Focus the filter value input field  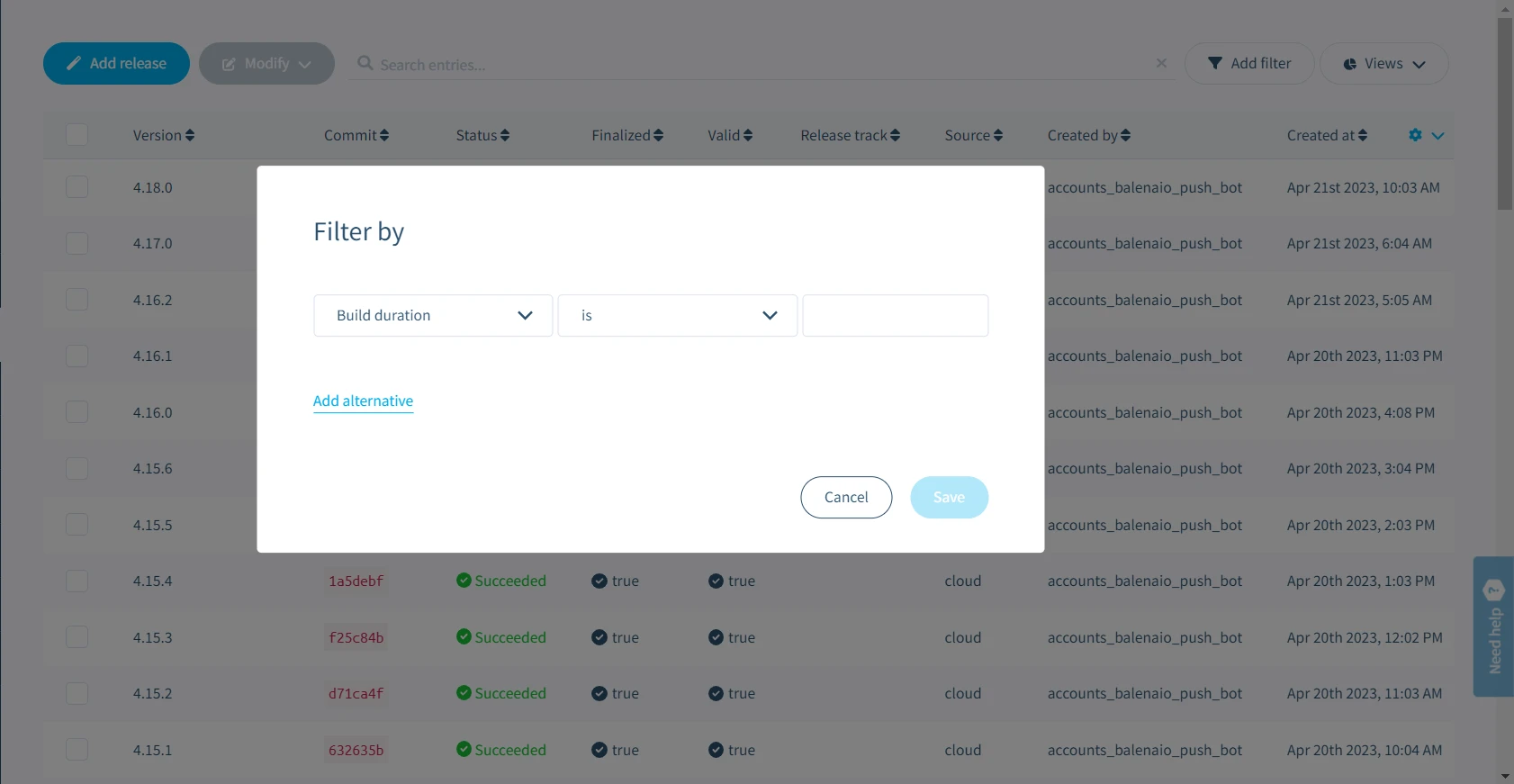(895, 316)
